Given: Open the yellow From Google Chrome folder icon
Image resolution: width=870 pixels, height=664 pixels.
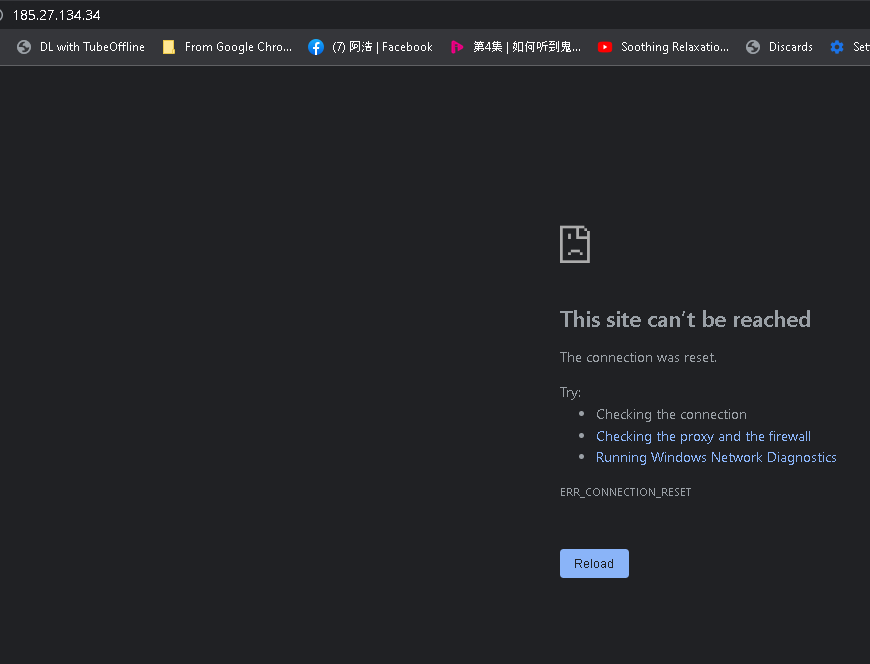Looking at the screenshot, I should click(x=169, y=47).
